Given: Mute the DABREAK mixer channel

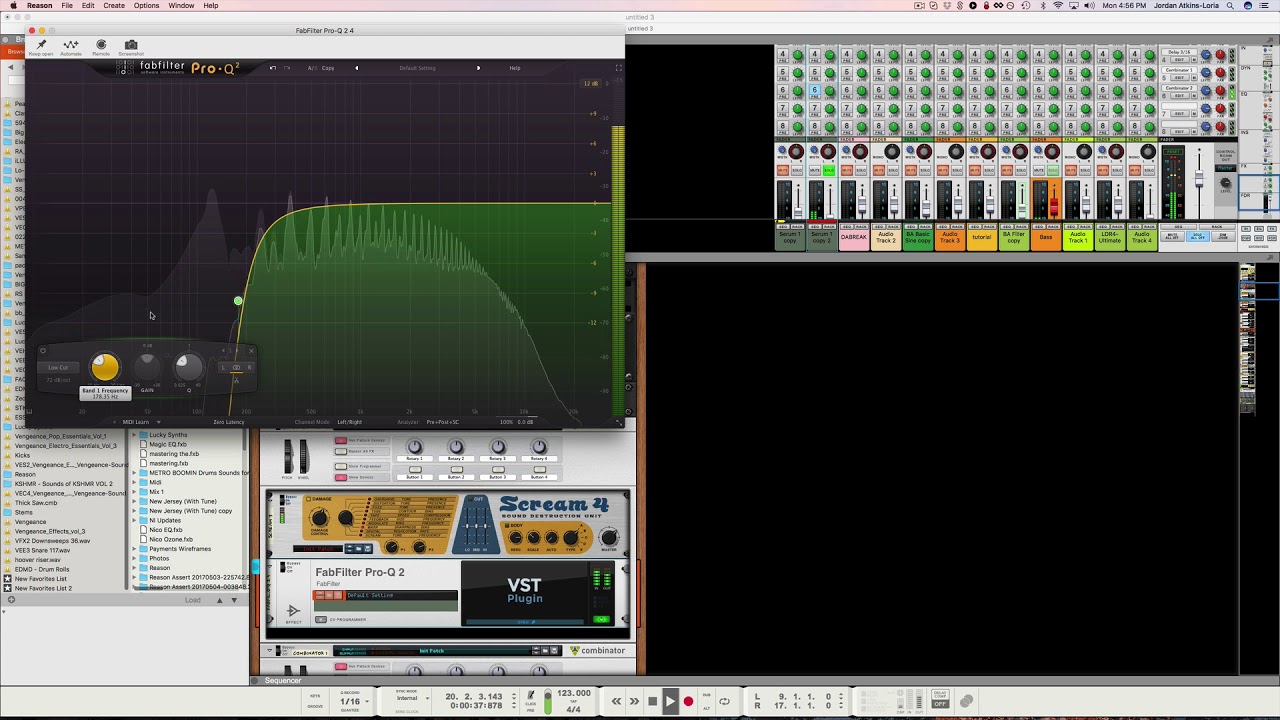Looking at the screenshot, I should [846, 171].
